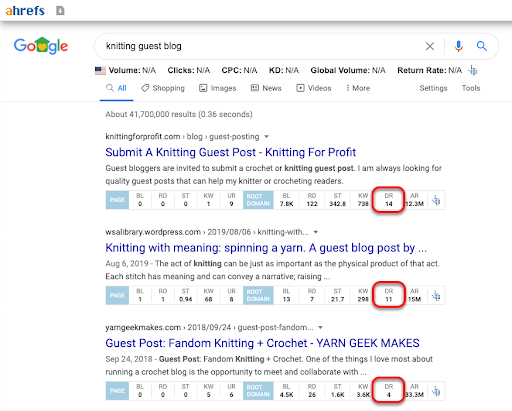This screenshot has height=411, width=512.
Task: Click PAGE label in yarngeekmakes metrics bar
Action: click(117, 391)
